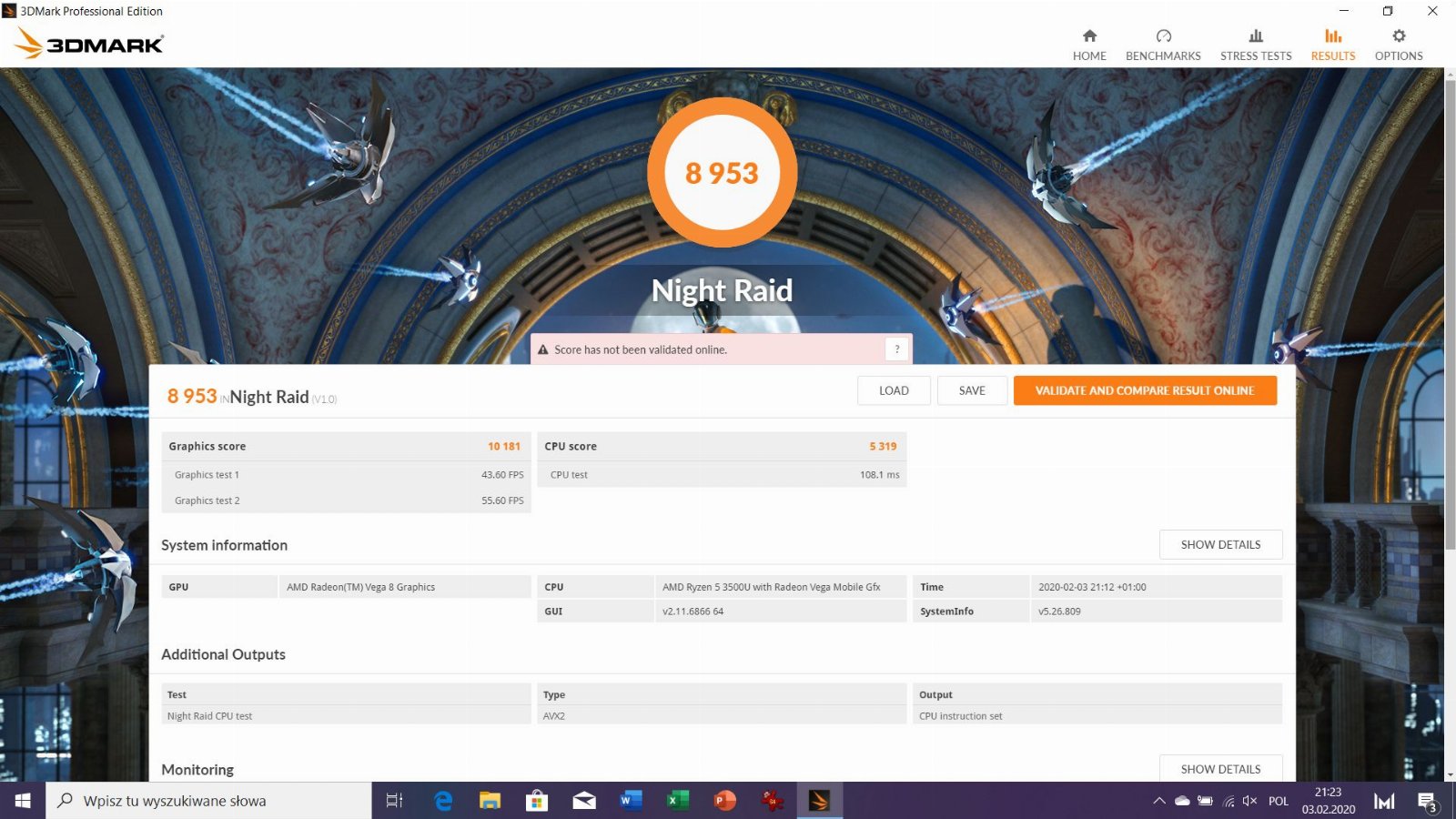Open Word from taskbar

click(631, 801)
